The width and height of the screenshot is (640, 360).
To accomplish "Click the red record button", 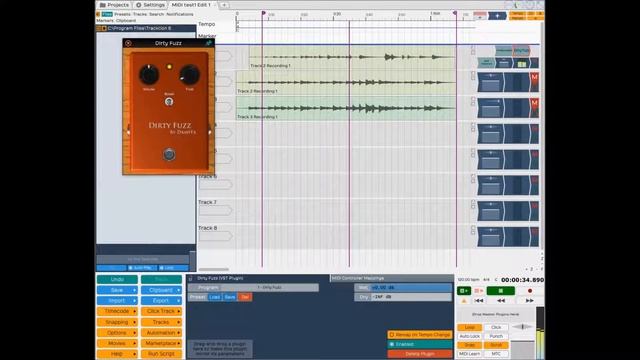I will click(x=530, y=291).
